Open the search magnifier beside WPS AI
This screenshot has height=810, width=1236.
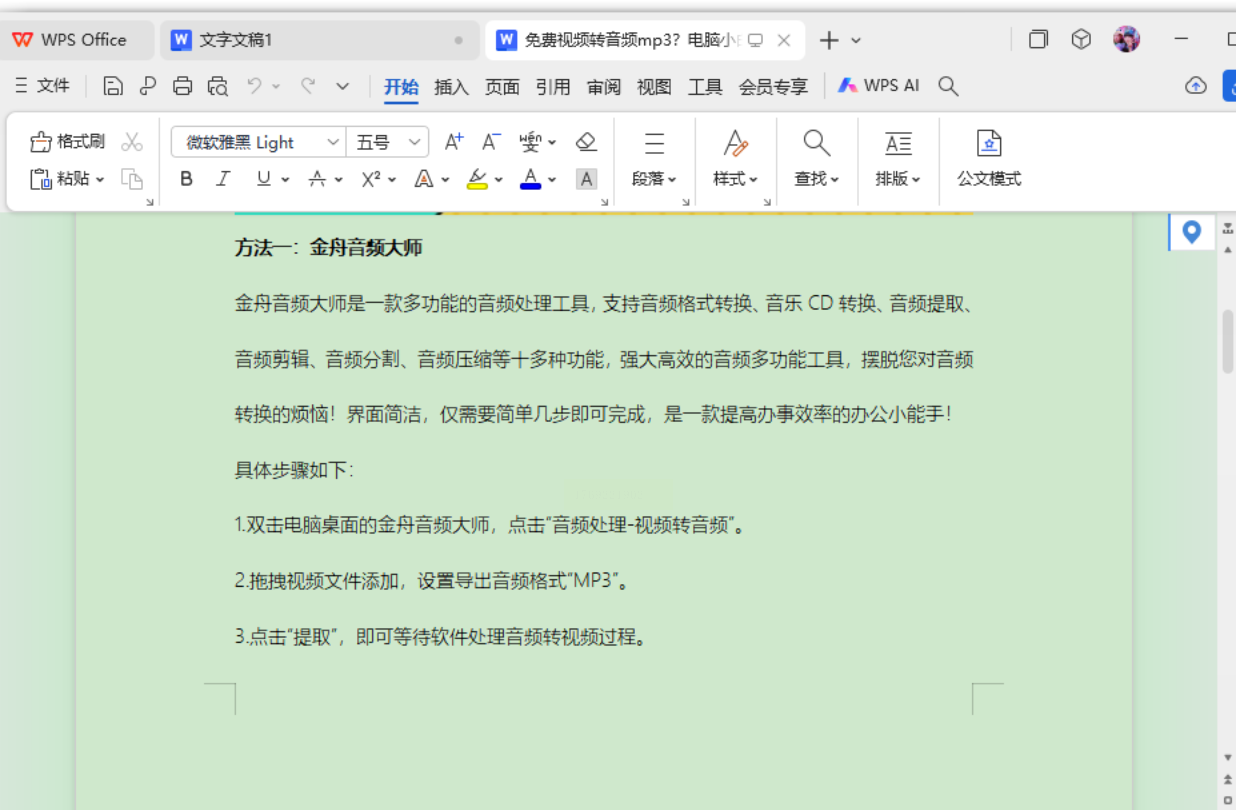(x=948, y=87)
